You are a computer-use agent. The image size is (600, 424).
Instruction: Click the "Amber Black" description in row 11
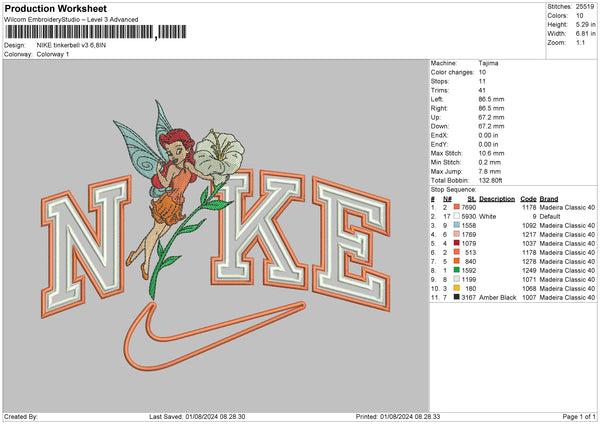coord(498,297)
